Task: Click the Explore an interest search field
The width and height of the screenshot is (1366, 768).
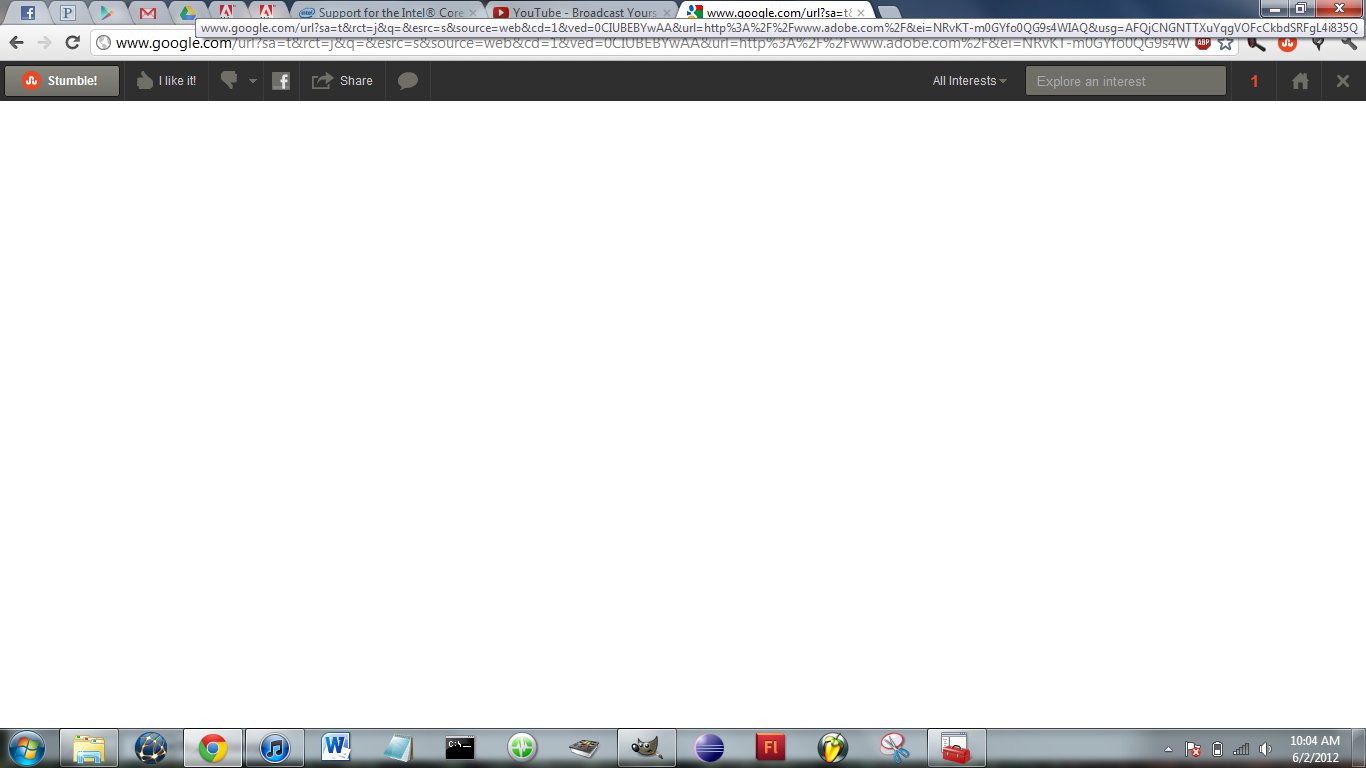Action: [x=1125, y=80]
